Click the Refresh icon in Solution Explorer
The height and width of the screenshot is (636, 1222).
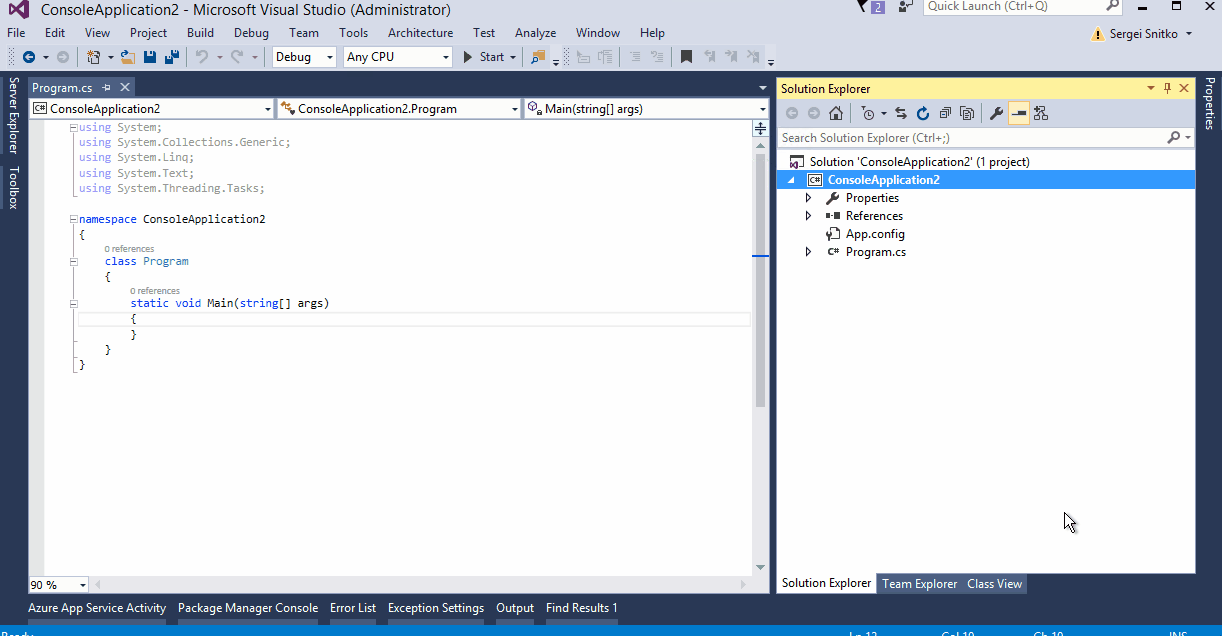[x=922, y=113]
